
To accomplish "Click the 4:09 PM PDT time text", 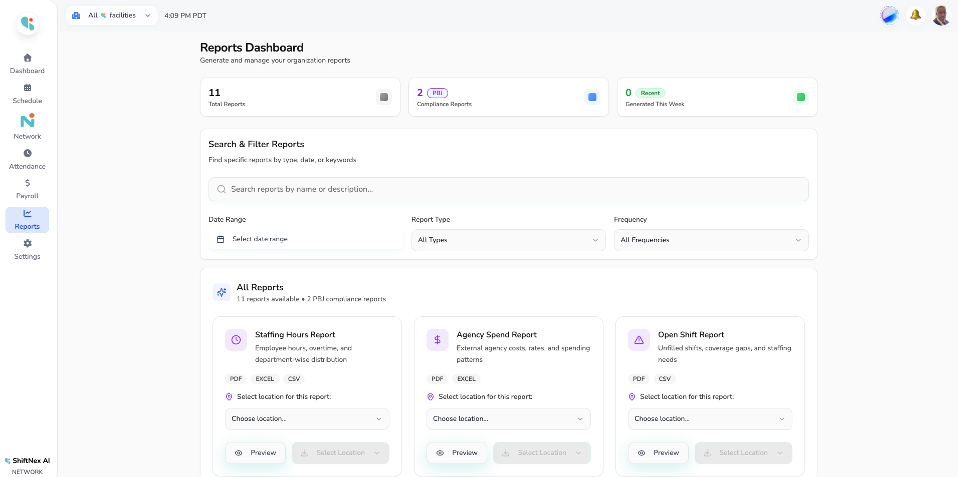I will point(185,16).
